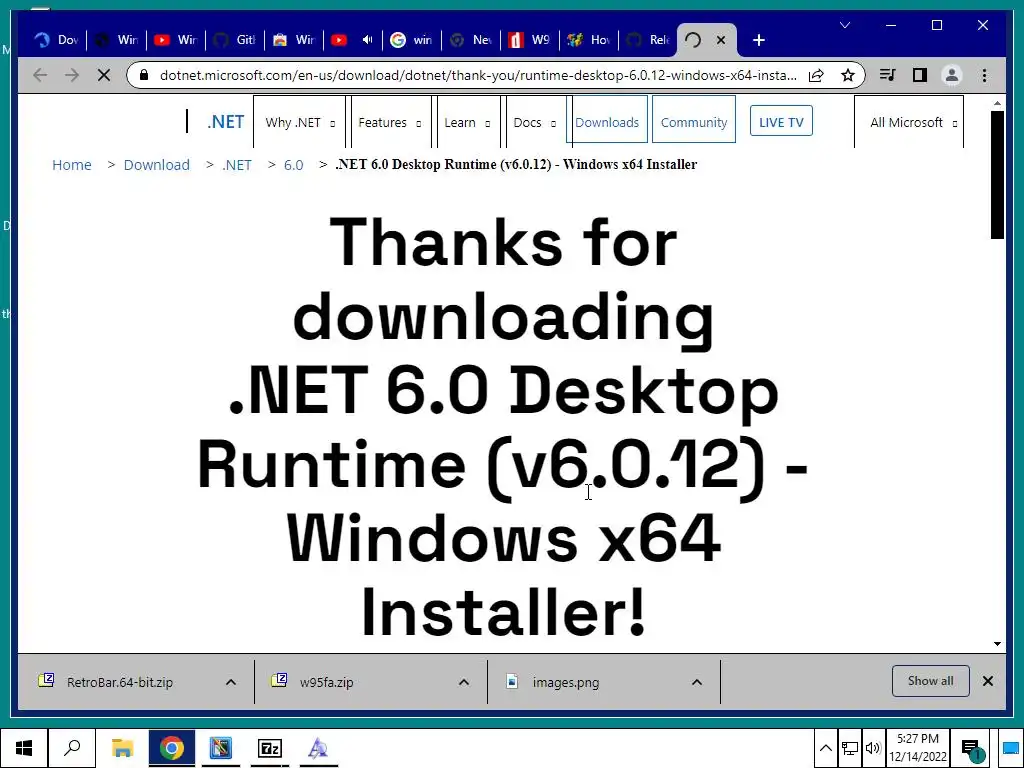Image resolution: width=1024 pixels, height=768 pixels.
Task: Open a new tab with the plus button
Action: point(758,40)
